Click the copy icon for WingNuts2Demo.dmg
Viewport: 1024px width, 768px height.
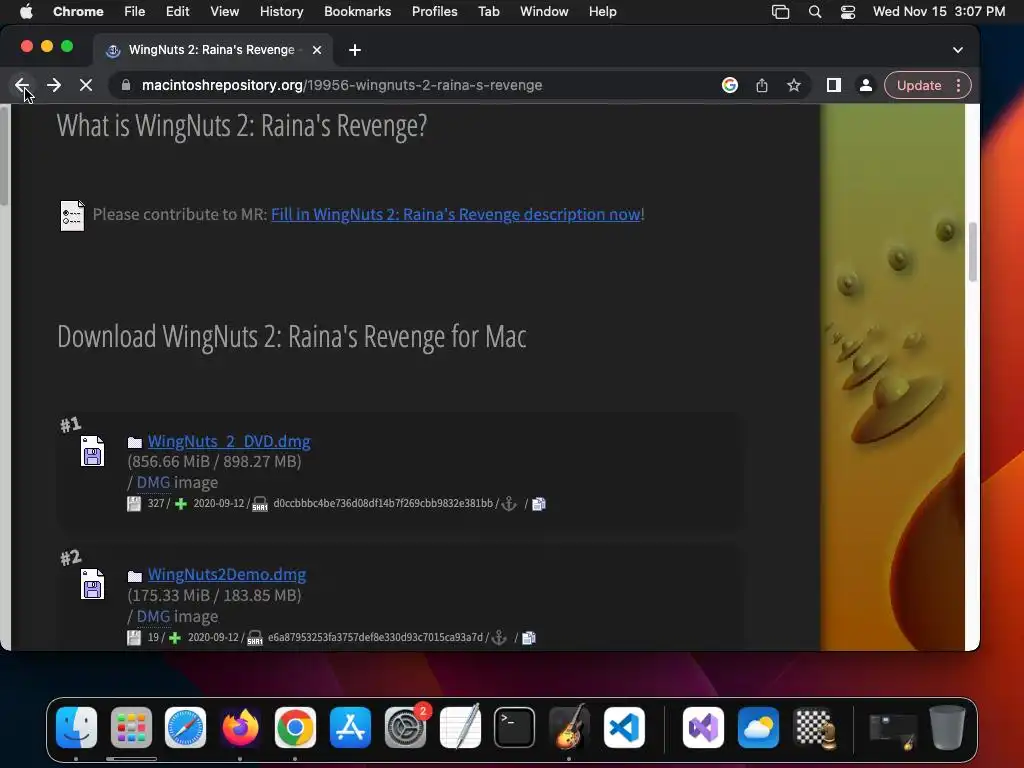pyautogui.click(x=529, y=637)
